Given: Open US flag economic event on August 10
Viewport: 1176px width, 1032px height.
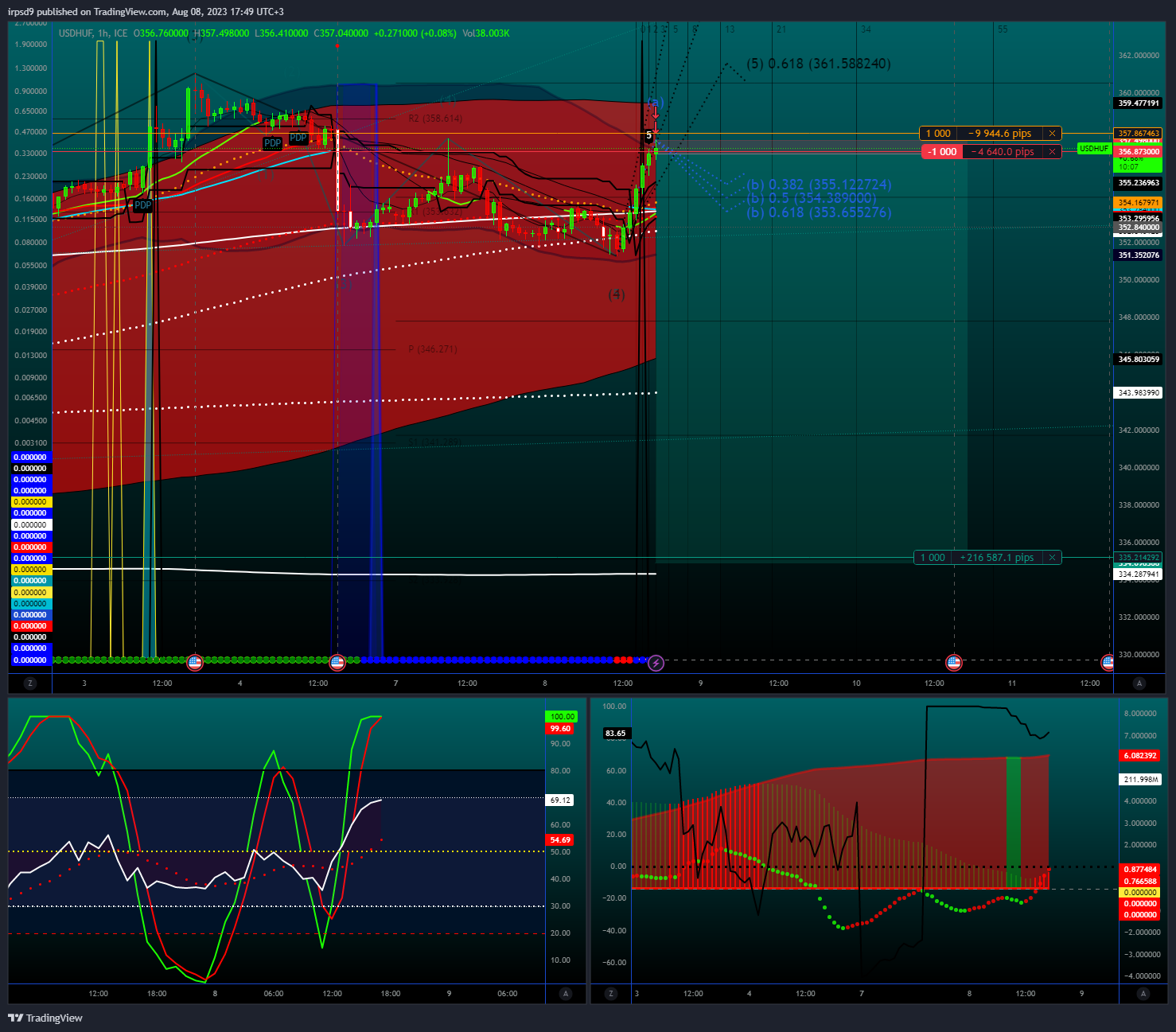Looking at the screenshot, I should 954,662.
